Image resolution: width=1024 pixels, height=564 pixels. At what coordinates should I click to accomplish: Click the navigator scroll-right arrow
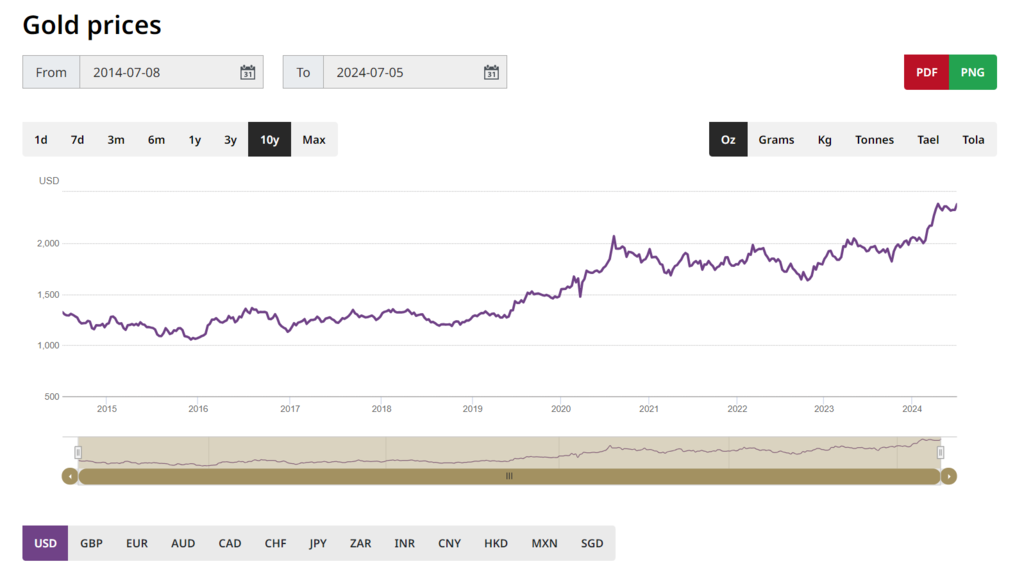949,476
